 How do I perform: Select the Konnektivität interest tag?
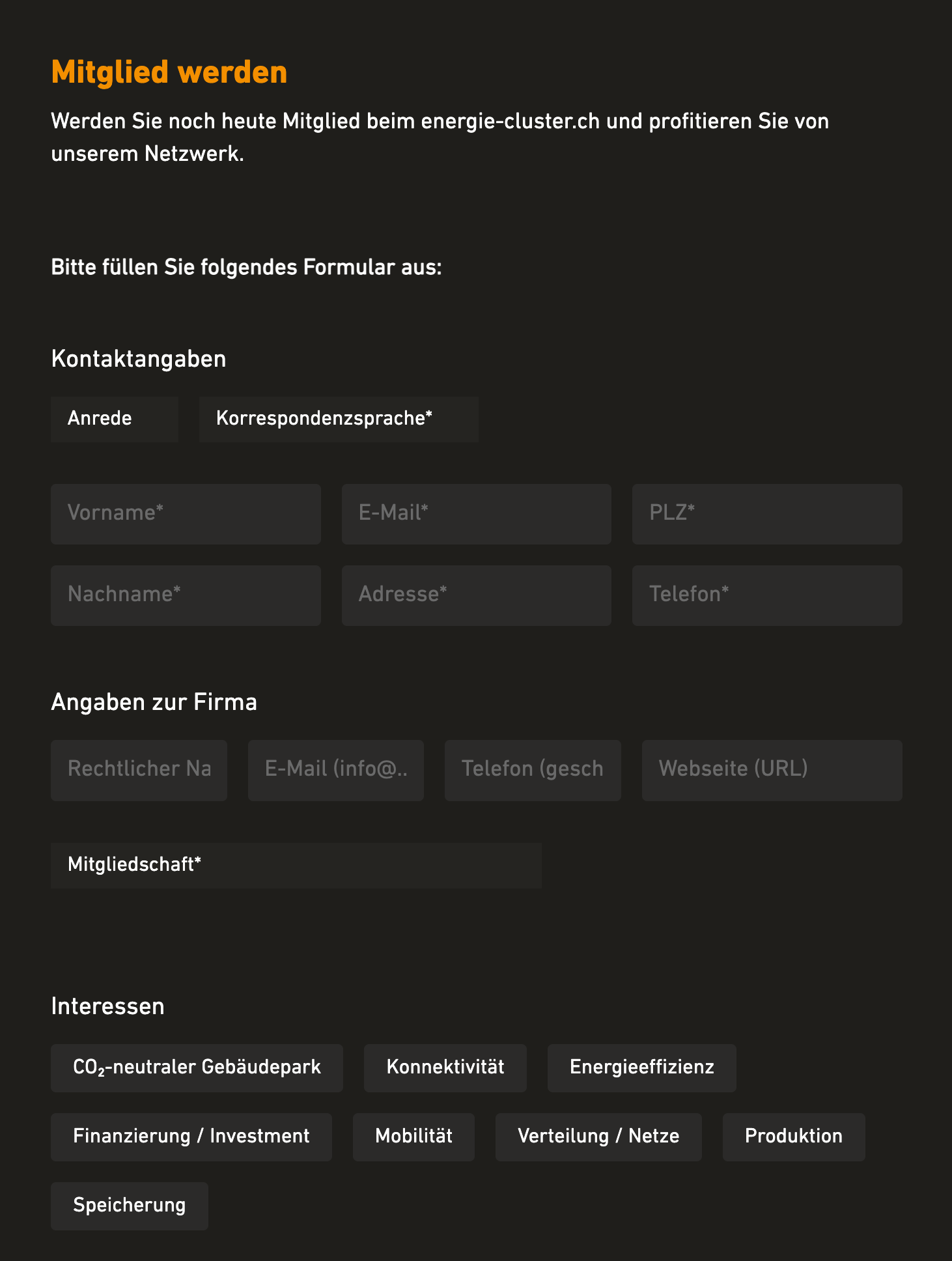click(x=445, y=1068)
